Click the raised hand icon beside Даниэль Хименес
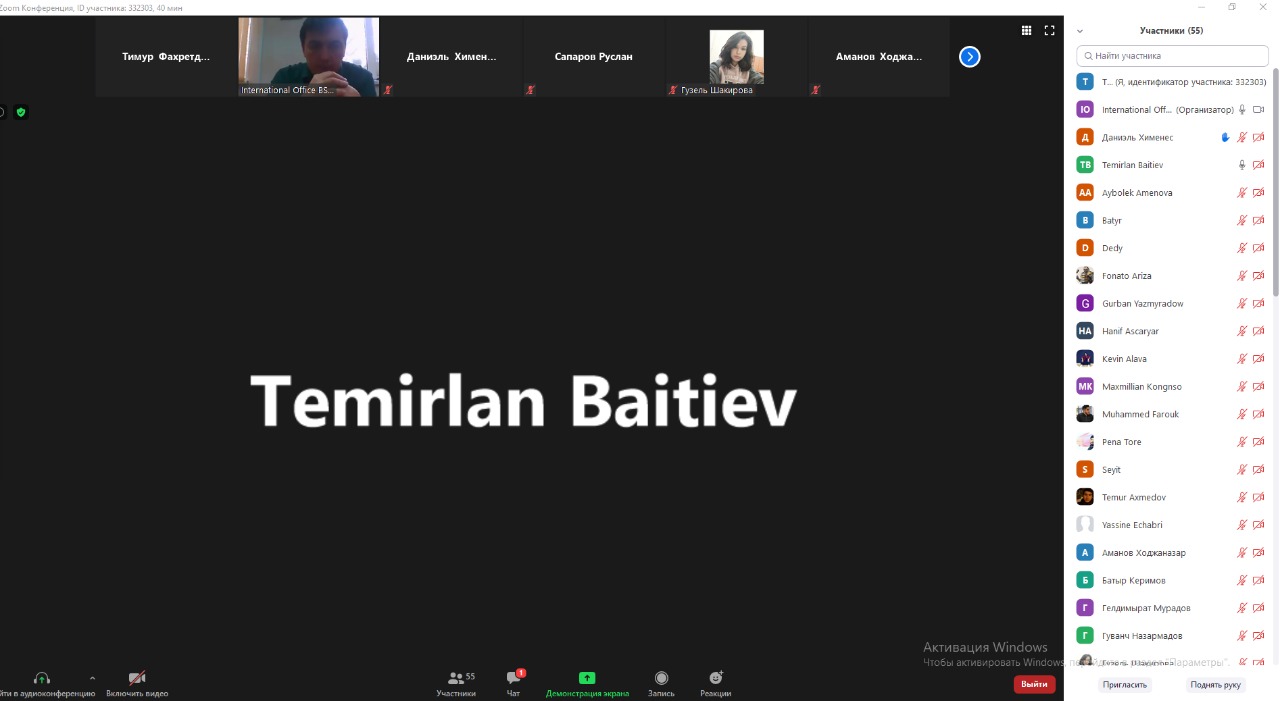 pyautogui.click(x=1225, y=138)
